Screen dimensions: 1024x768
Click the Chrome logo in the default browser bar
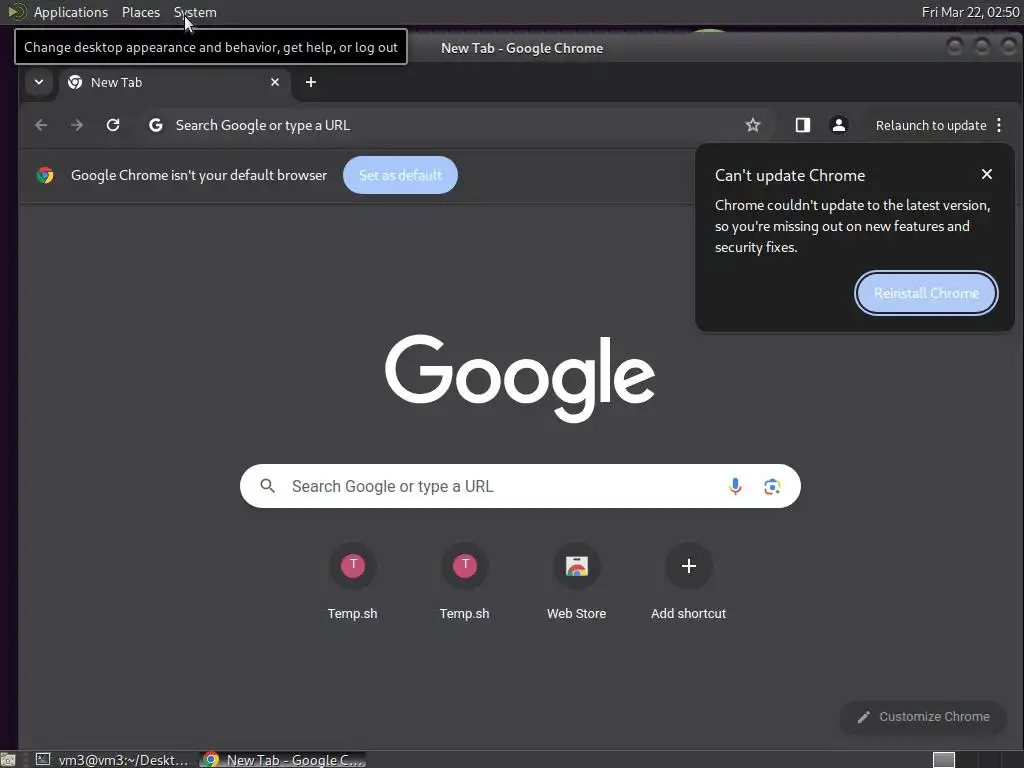pos(45,175)
